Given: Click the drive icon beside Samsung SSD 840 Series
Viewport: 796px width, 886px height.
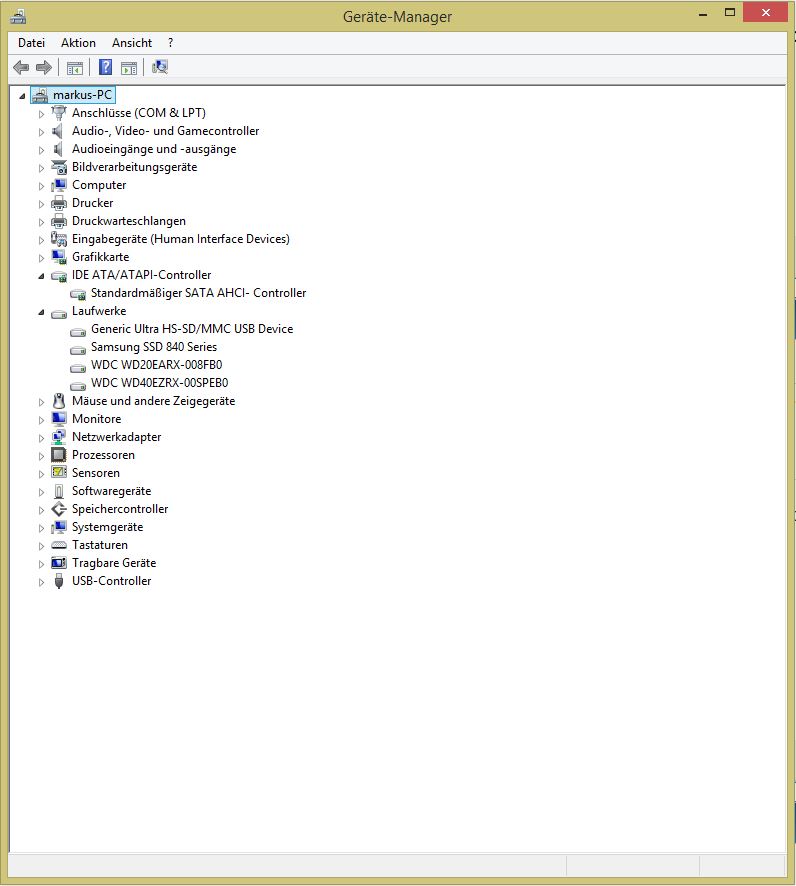Looking at the screenshot, I should click(x=78, y=348).
